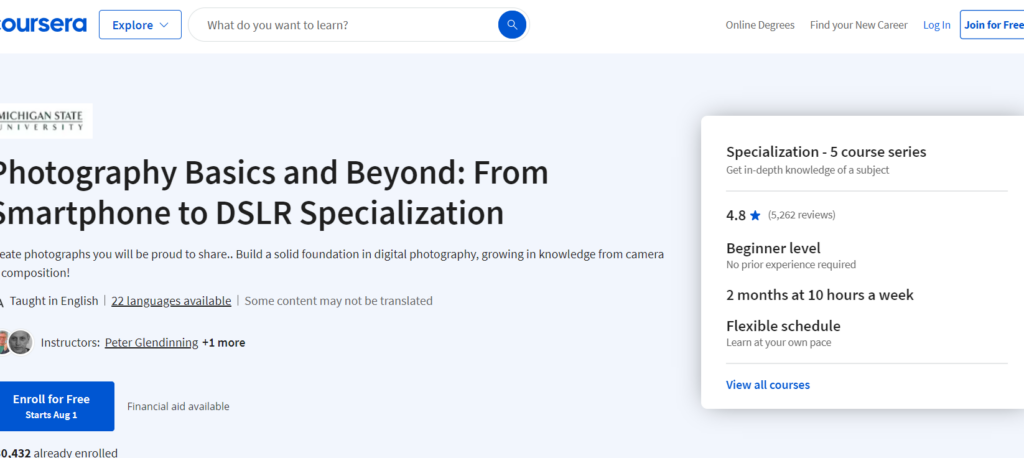Click the (5,262 reviews) text

tap(801, 215)
